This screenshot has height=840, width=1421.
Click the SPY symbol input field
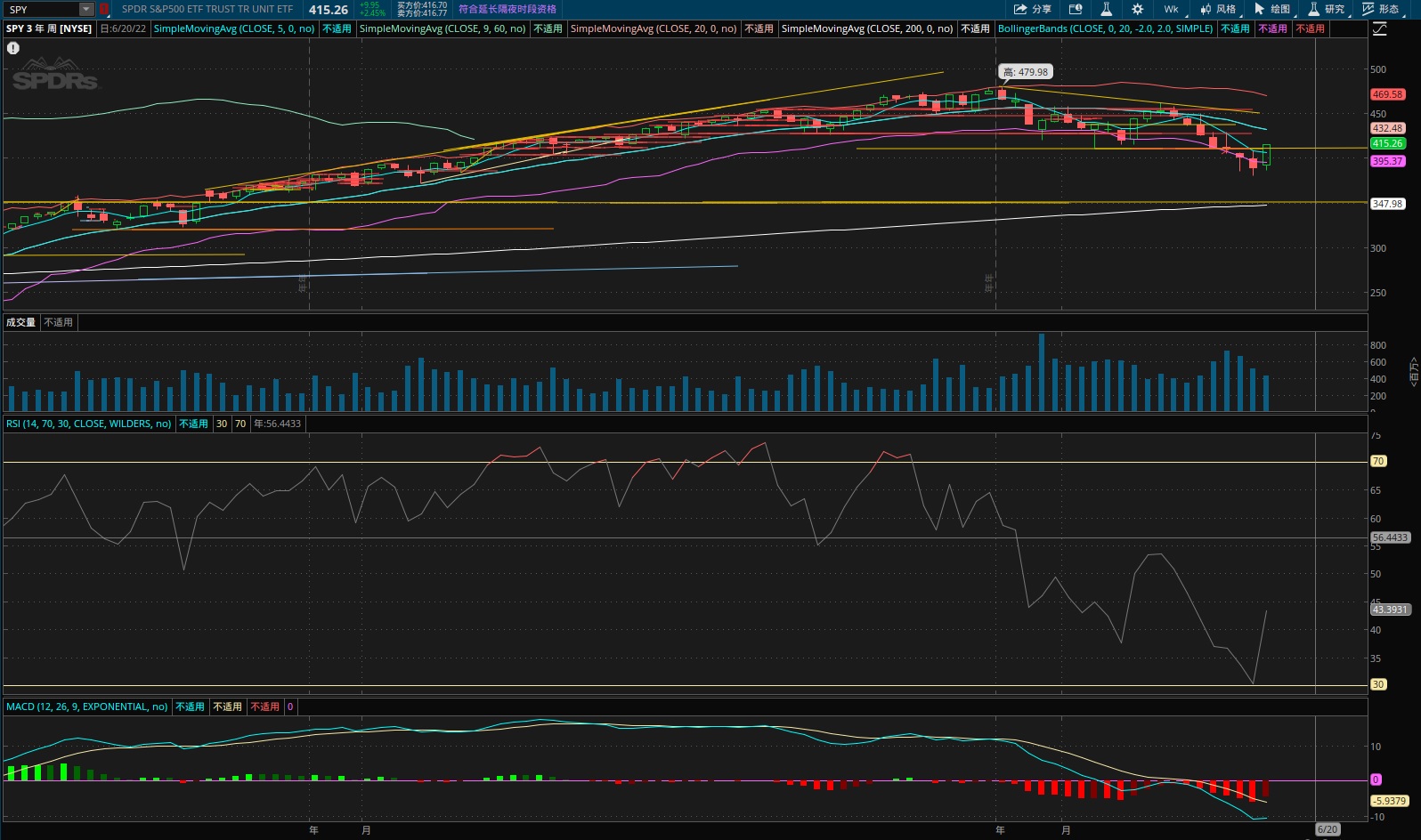click(x=41, y=9)
